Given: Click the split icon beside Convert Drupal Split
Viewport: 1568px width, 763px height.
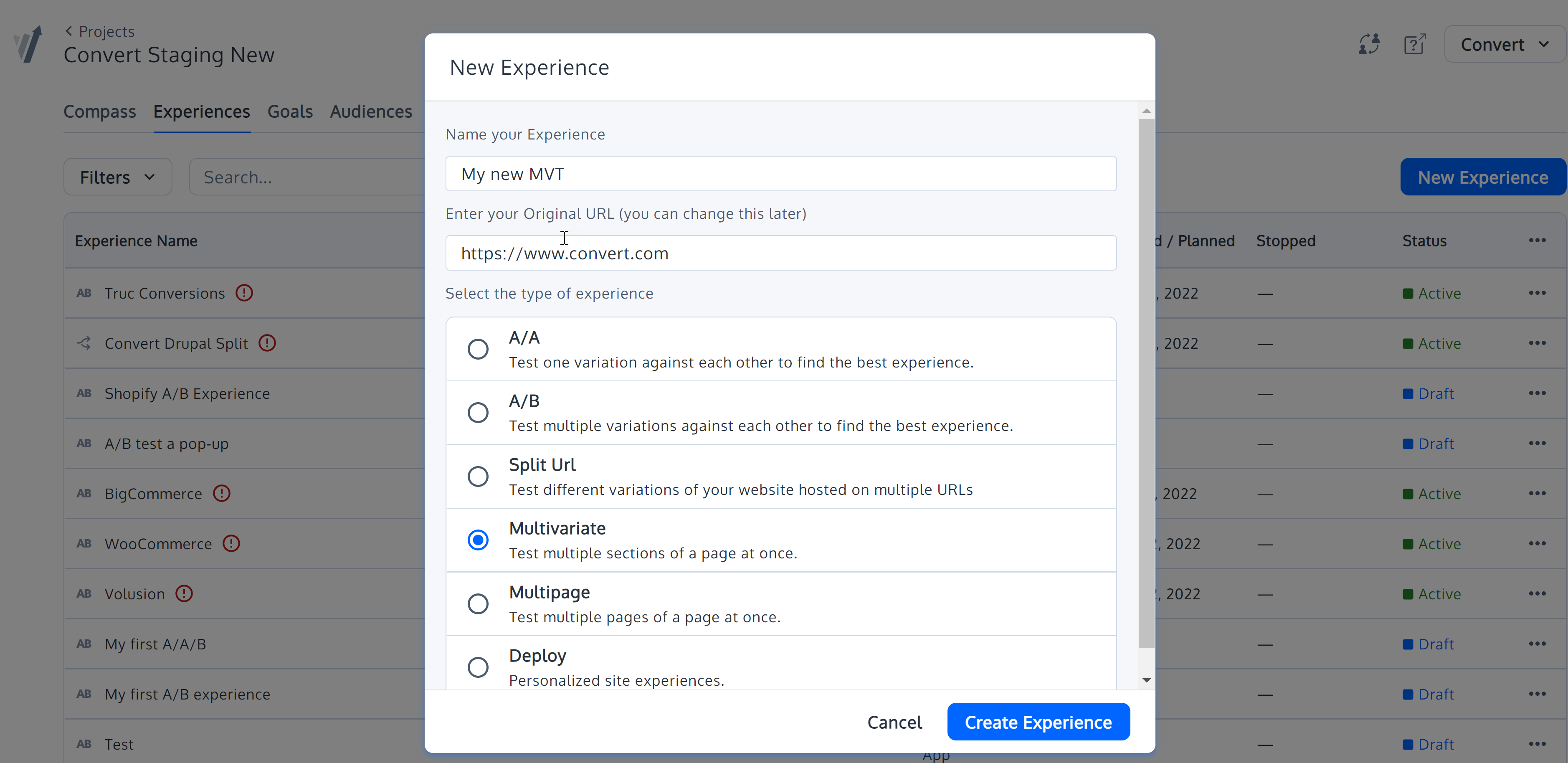Looking at the screenshot, I should (x=84, y=343).
